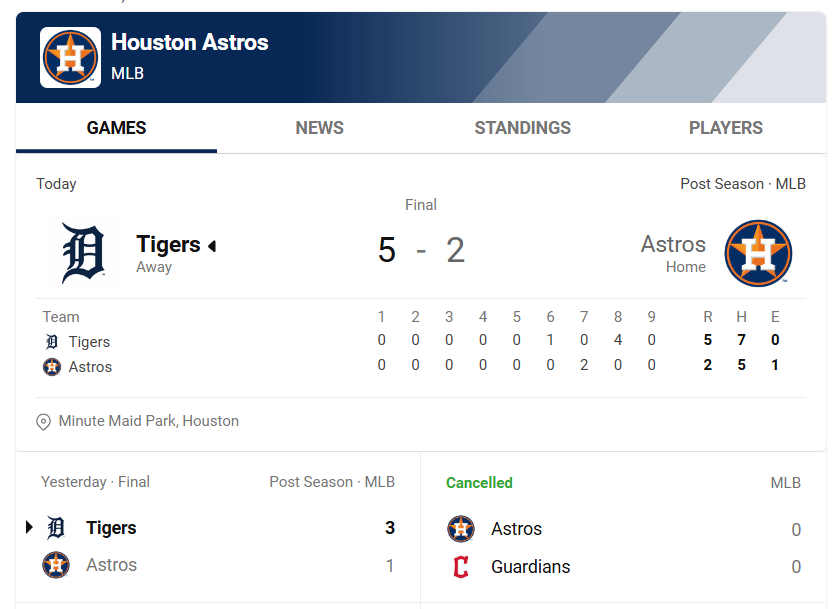
Task: Select the GAMES tab
Action: click(x=116, y=128)
